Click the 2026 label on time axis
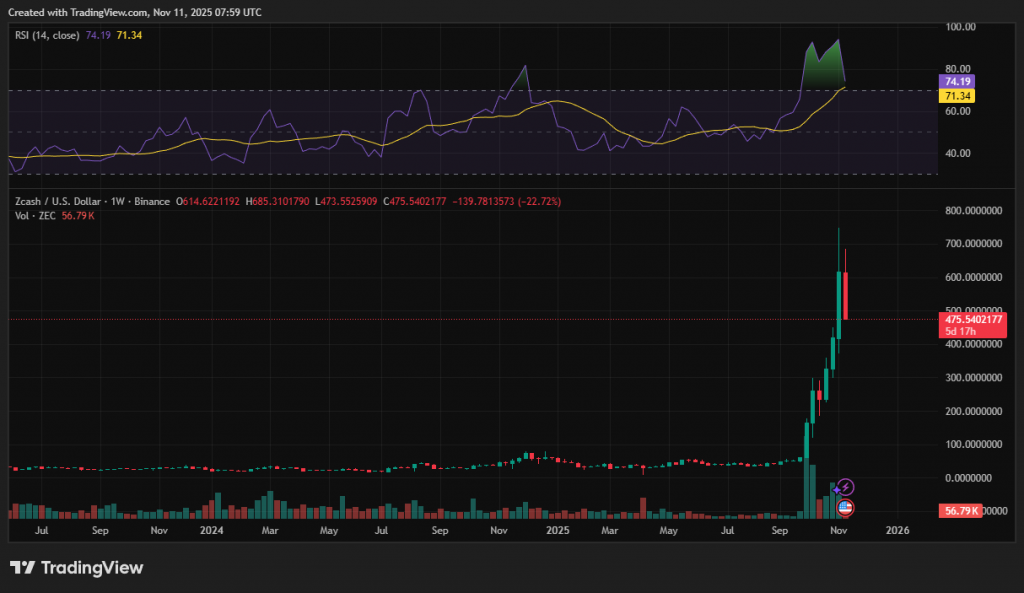Screen dimensions: 1024x593 pos(897,530)
